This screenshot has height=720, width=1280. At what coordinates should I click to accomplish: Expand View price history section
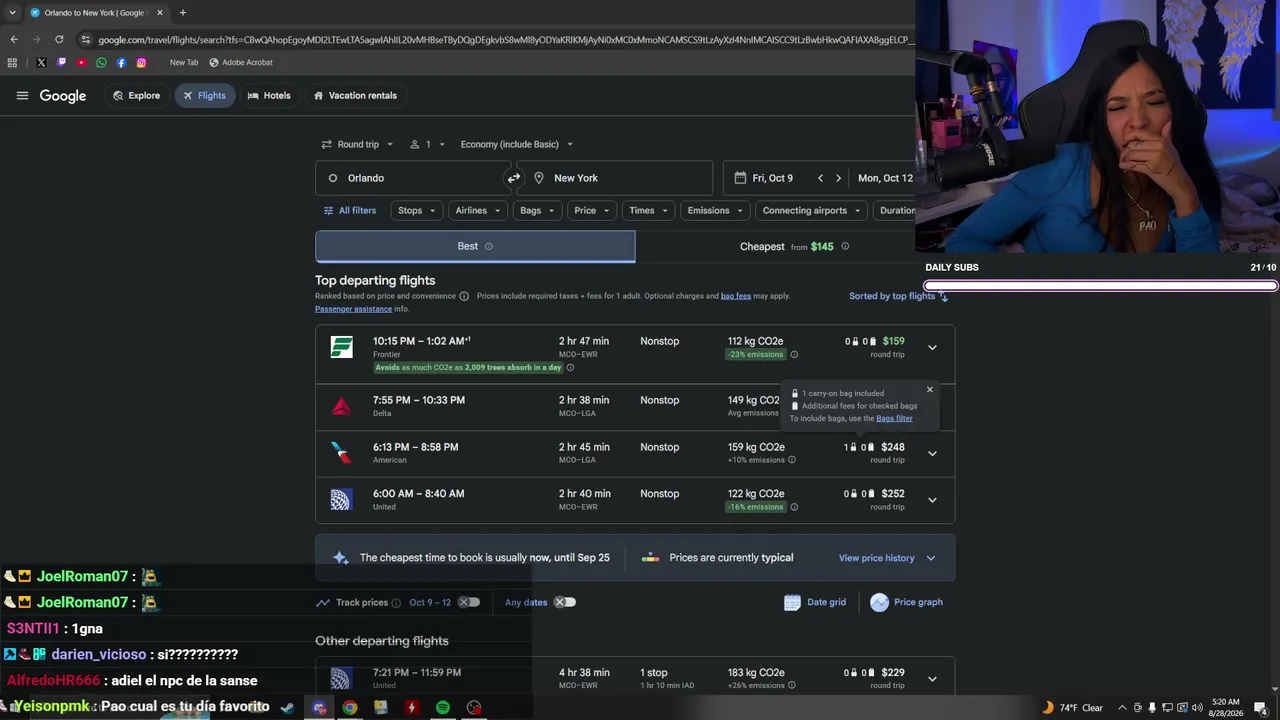(887, 558)
